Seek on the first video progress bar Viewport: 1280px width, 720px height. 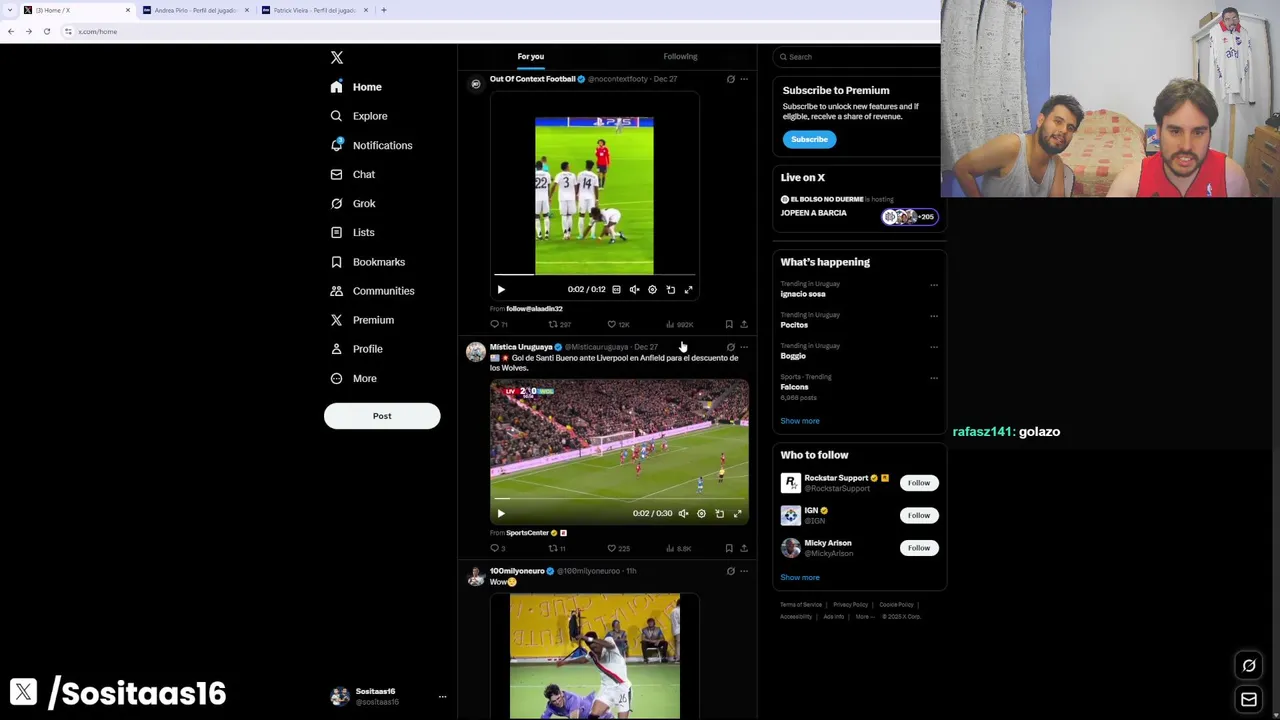tap(594, 274)
